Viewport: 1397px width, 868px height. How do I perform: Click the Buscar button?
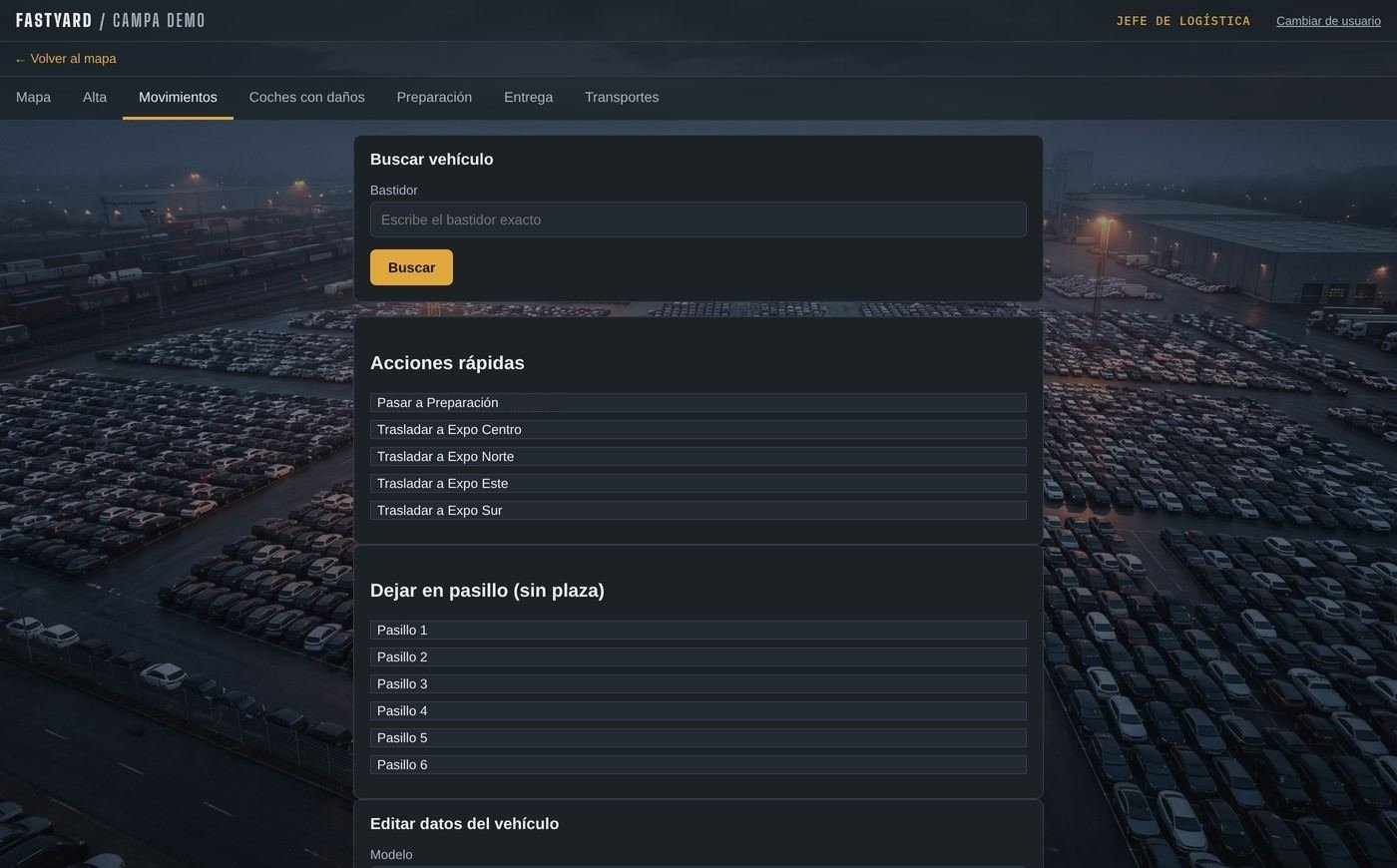[x=411, y=267]
